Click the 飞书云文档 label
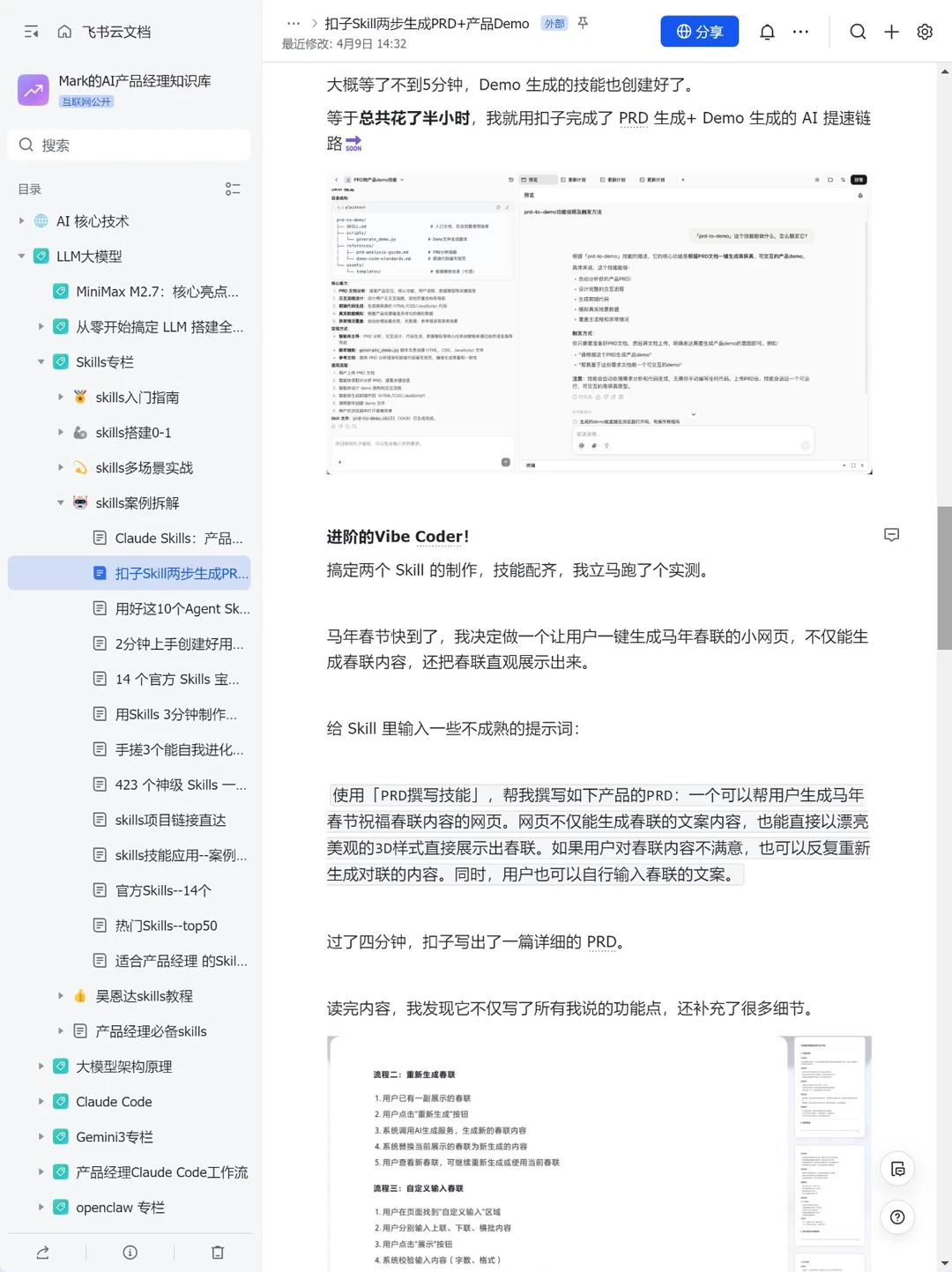This screenshot has width=952, height=1272. point(116,32)
